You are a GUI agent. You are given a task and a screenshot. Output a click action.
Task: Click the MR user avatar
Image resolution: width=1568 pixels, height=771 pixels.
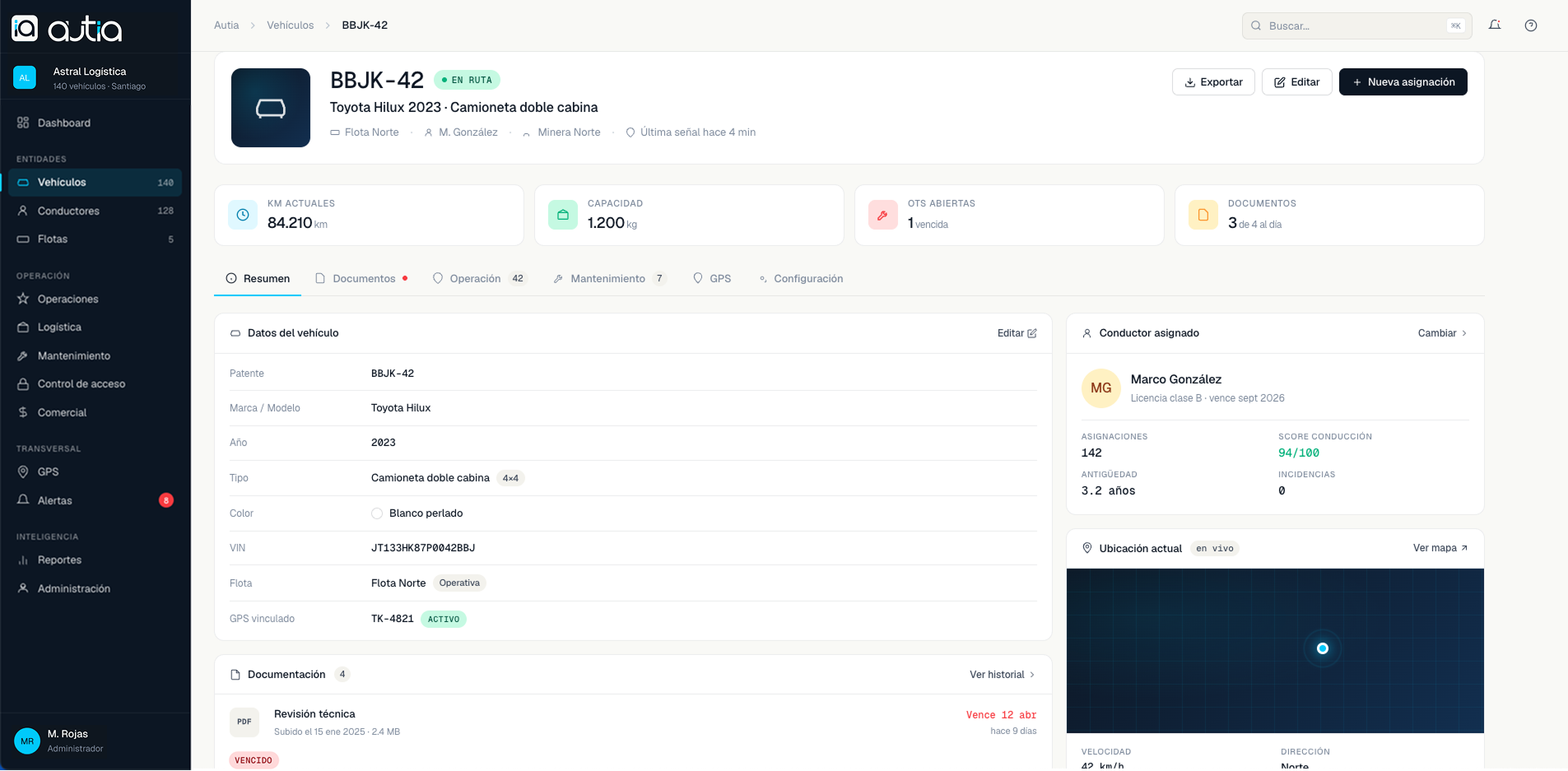pyautogui.click(x=27, y=741)
